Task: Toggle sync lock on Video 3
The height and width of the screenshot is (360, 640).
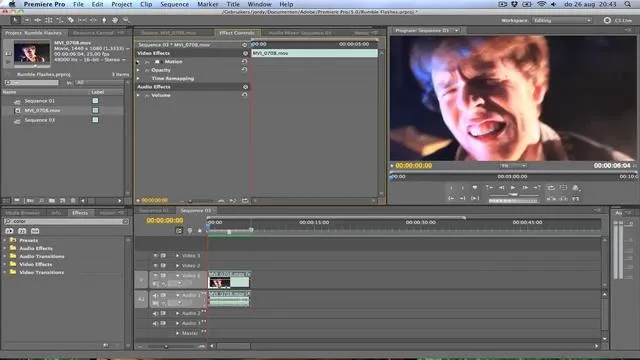Action: click(x=163, y=256)
